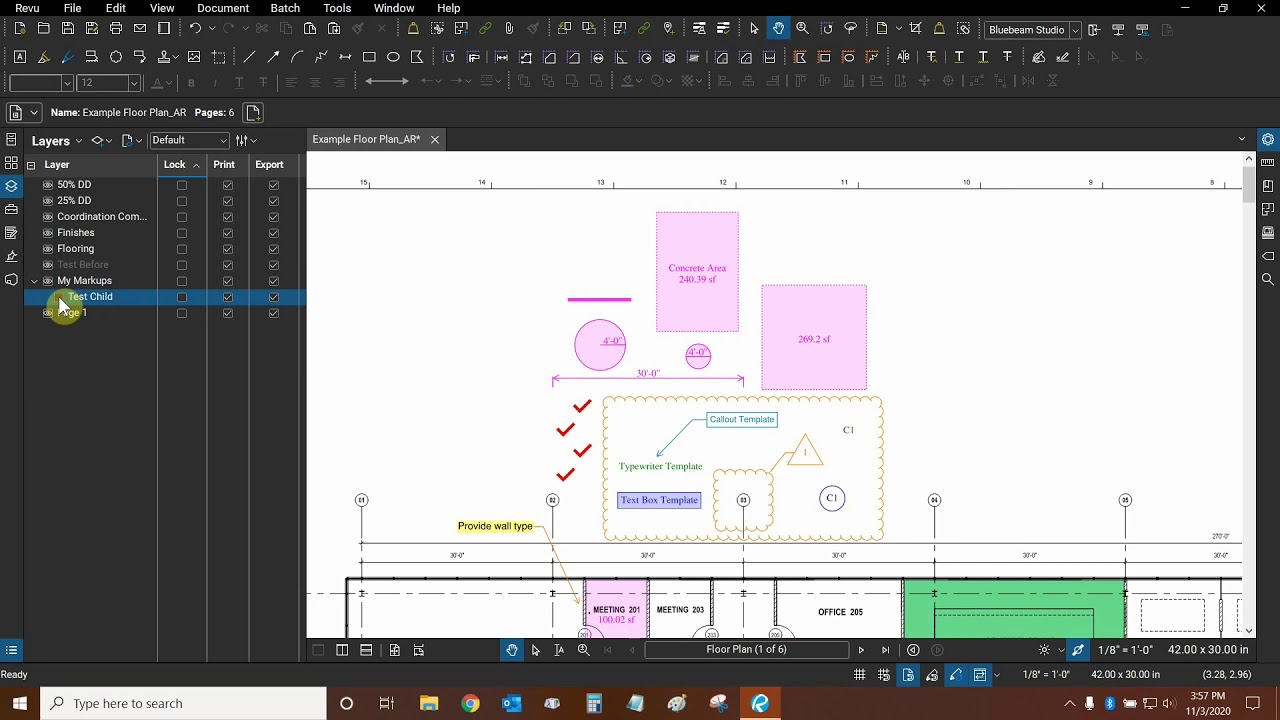Screen dimensions: 1280x720
Task: Uncheck Print for Test Child layer
Action: click(228, 297)
